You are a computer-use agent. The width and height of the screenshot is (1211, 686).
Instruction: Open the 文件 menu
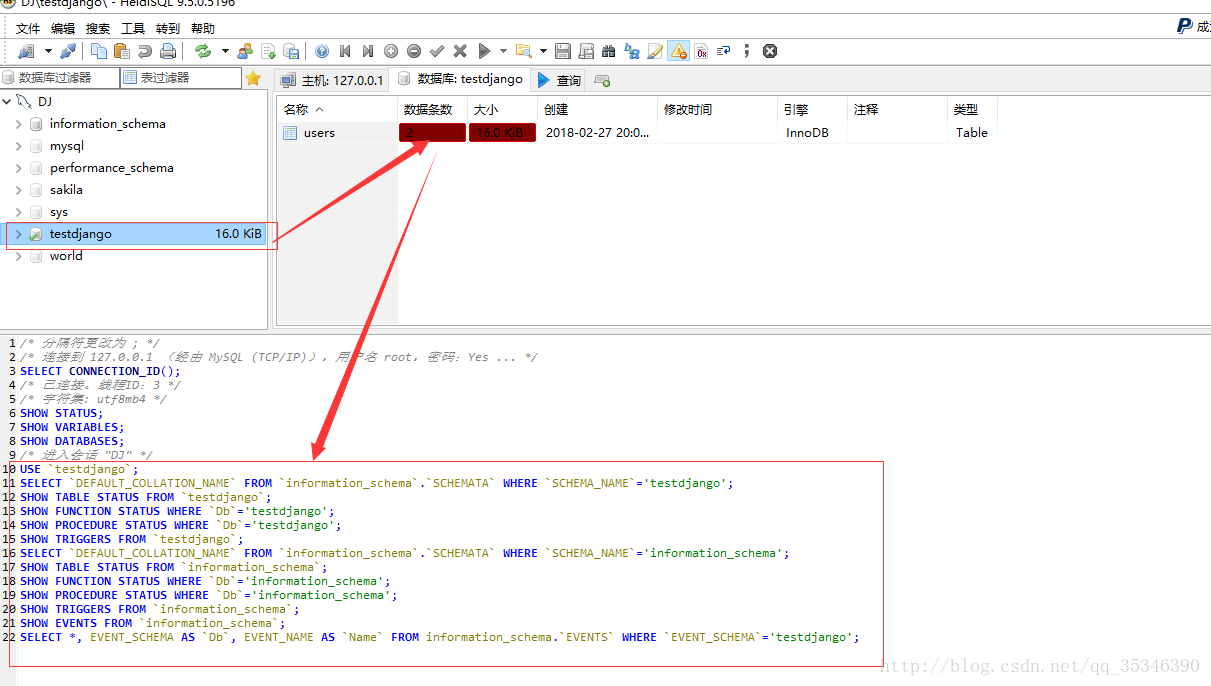point(28,29)
